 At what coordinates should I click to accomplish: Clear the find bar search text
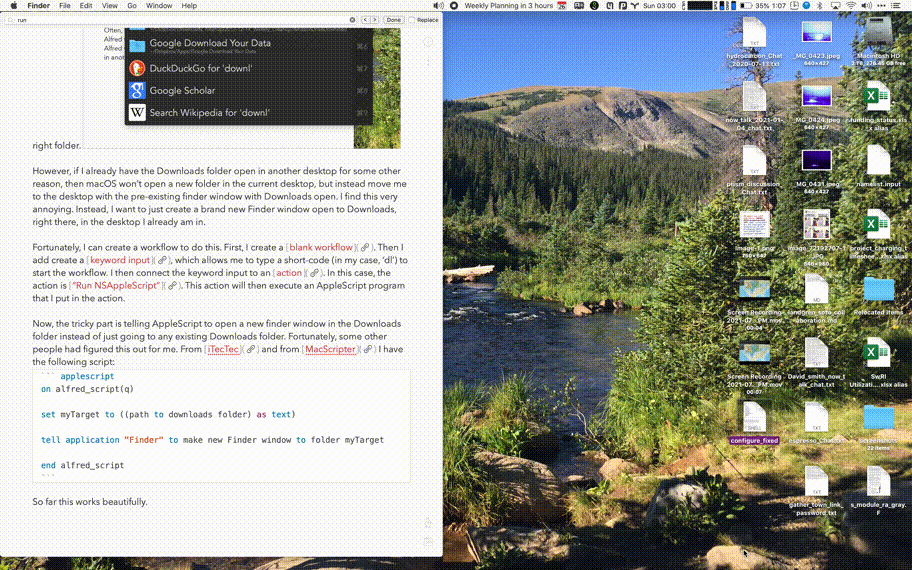pyautogui.click(x=352, y=20)
